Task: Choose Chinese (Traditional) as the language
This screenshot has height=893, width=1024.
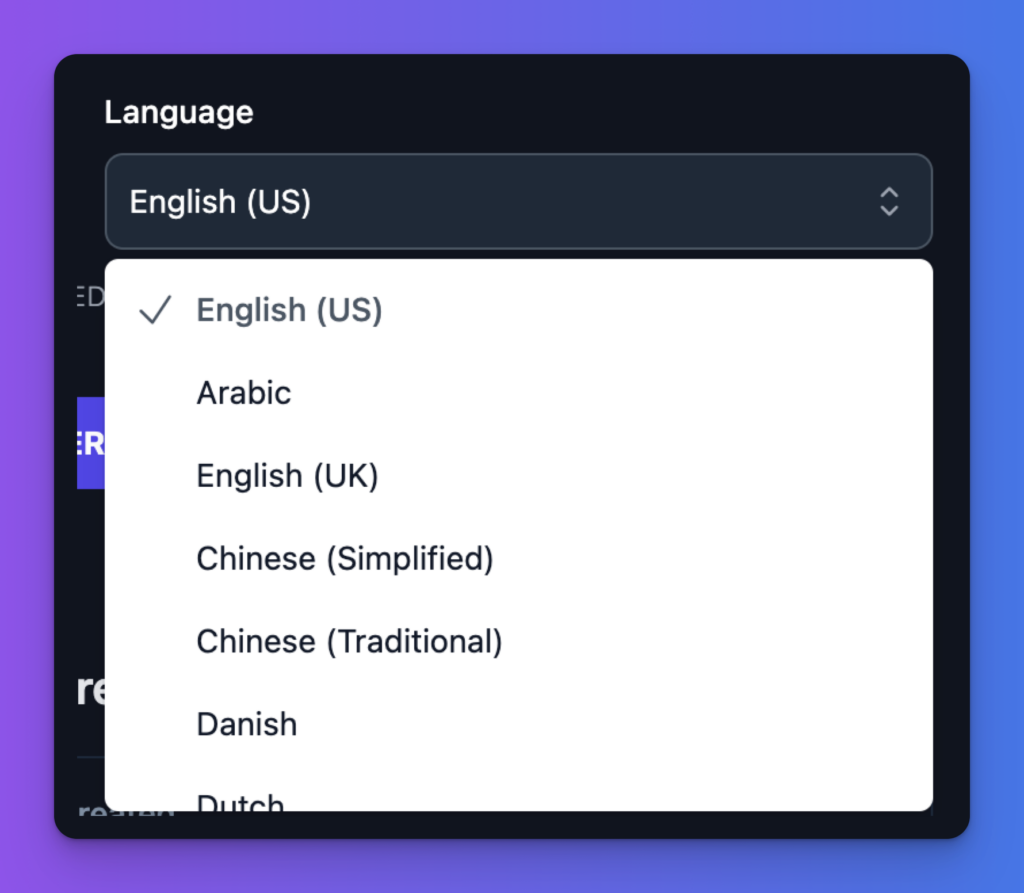Action: [349, 641]
